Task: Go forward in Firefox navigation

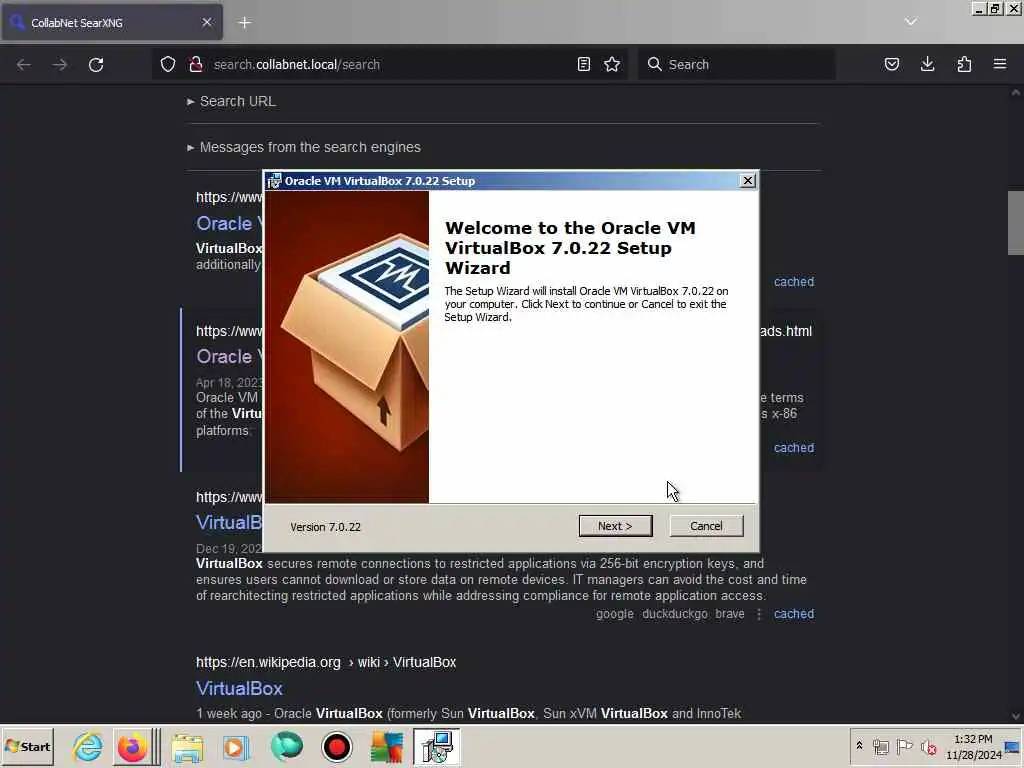Action: pos(59,65)
